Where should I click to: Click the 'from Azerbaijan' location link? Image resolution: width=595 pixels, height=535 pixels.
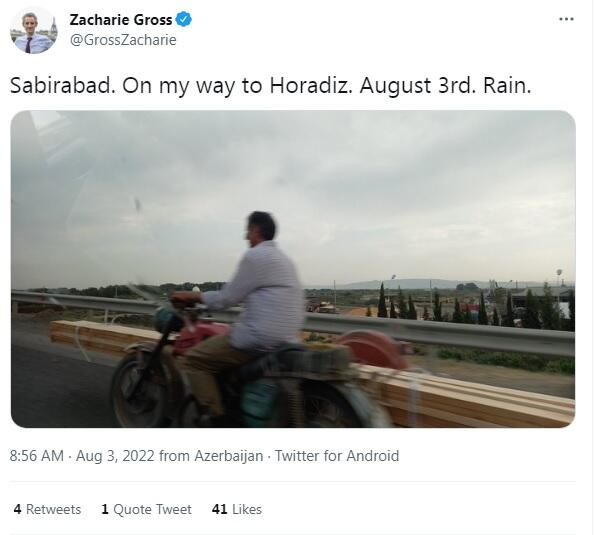click(x=211, y=456)
